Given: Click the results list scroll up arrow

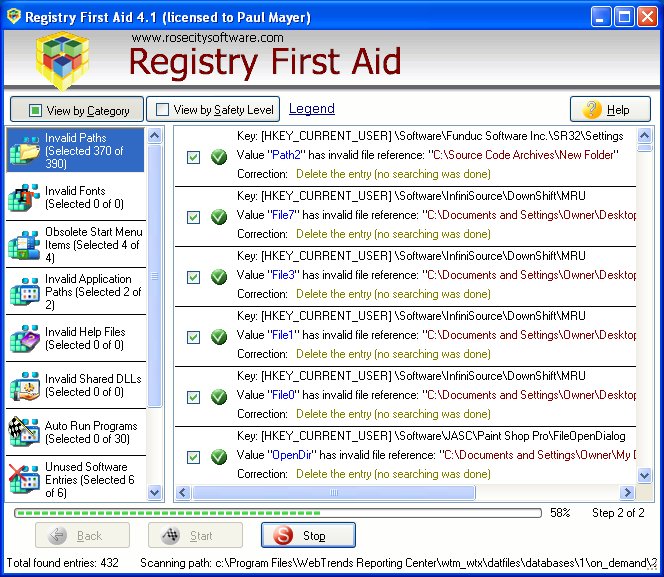Looking at the screenshot, I should point(644,135).
